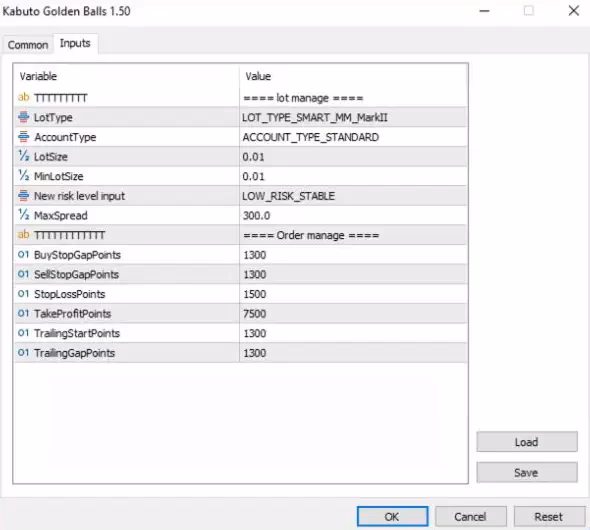Screen dimensions: 590x530
Task: Select the '==== lot manage ====' value cell
Action: click(x=353, y=98)
